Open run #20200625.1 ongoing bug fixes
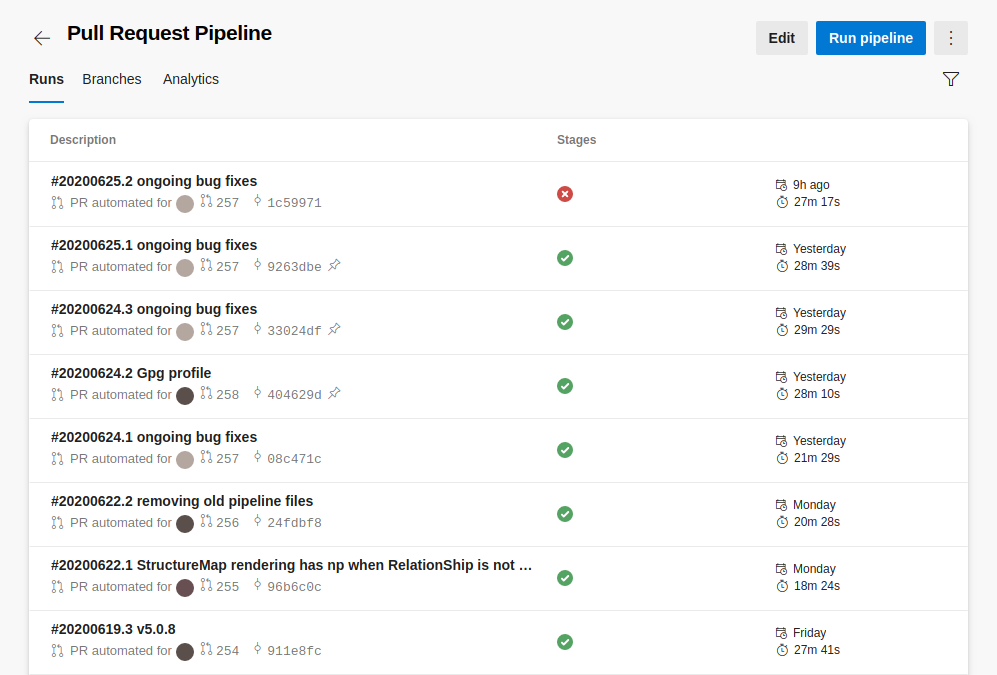997x675 pixels. pos(154,245)
